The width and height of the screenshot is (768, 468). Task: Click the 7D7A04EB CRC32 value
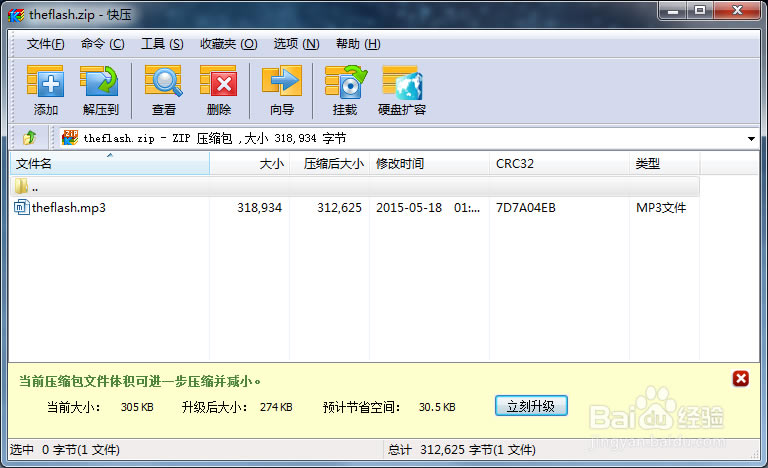click(x=526, y=208)
